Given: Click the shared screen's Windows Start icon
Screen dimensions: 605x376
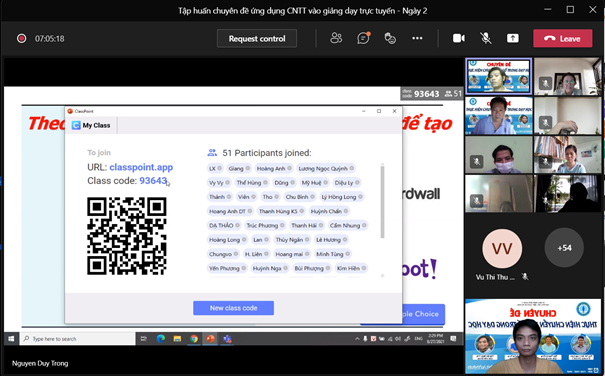Looking at the screenshot, I should (x=11, y=339).
